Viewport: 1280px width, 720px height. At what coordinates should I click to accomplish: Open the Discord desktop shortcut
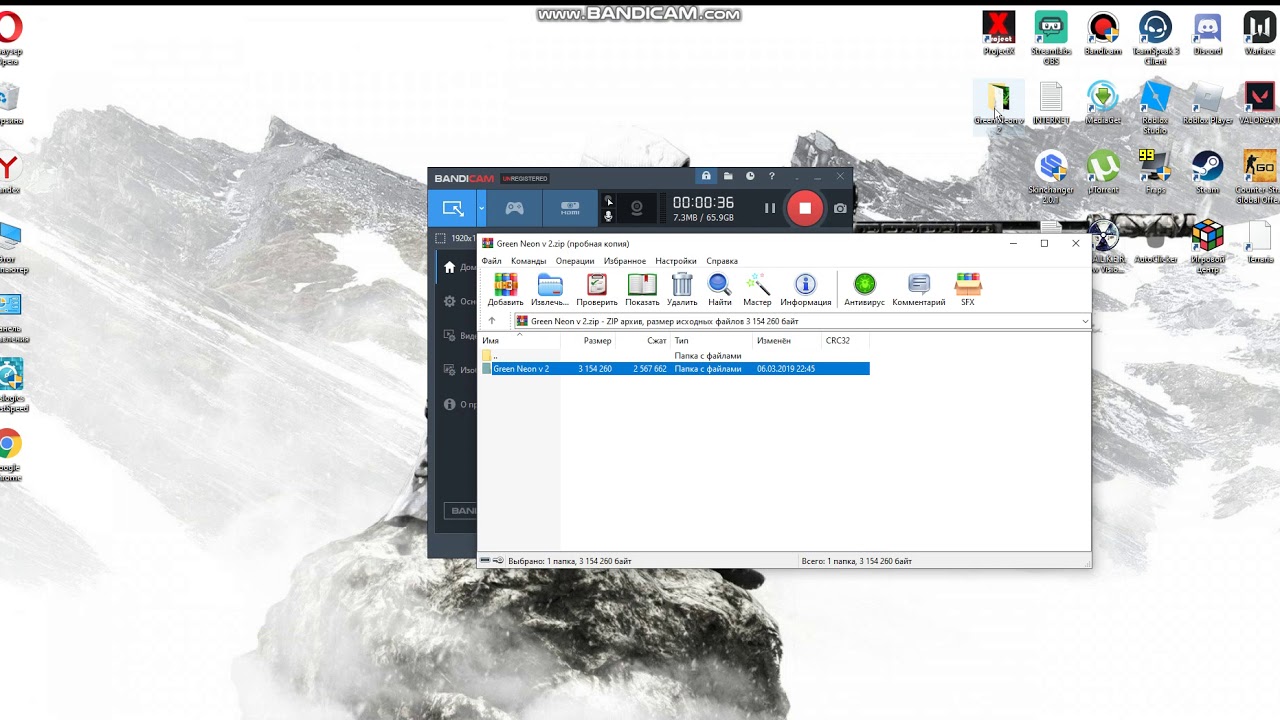(x=1207, y=33)
